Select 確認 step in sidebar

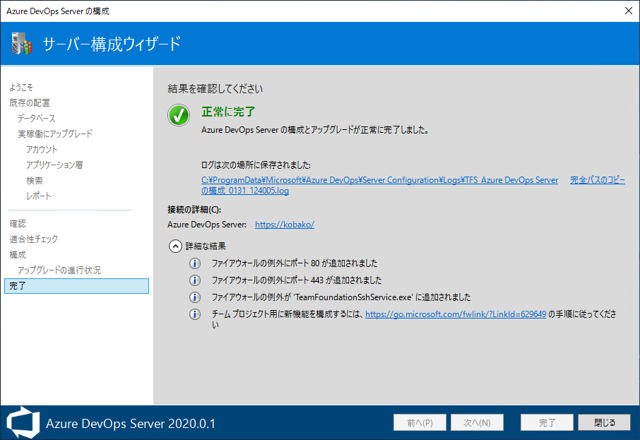(x=18, y=224)
